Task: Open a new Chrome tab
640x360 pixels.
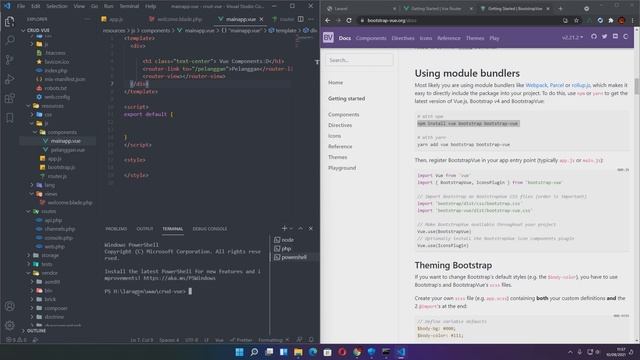Action: (560, 9)
